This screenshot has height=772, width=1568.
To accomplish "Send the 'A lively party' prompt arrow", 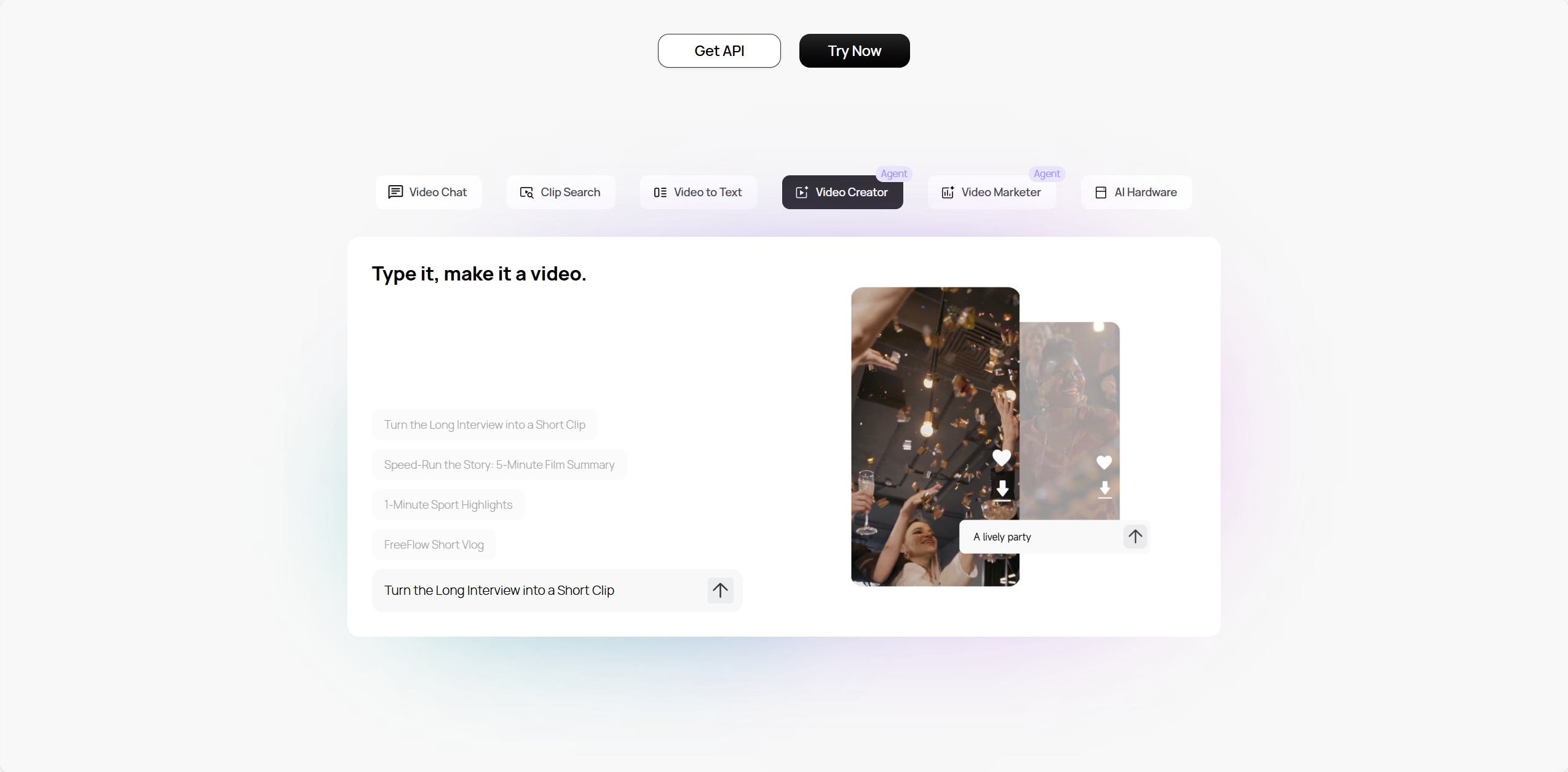I will [1135, 536].
